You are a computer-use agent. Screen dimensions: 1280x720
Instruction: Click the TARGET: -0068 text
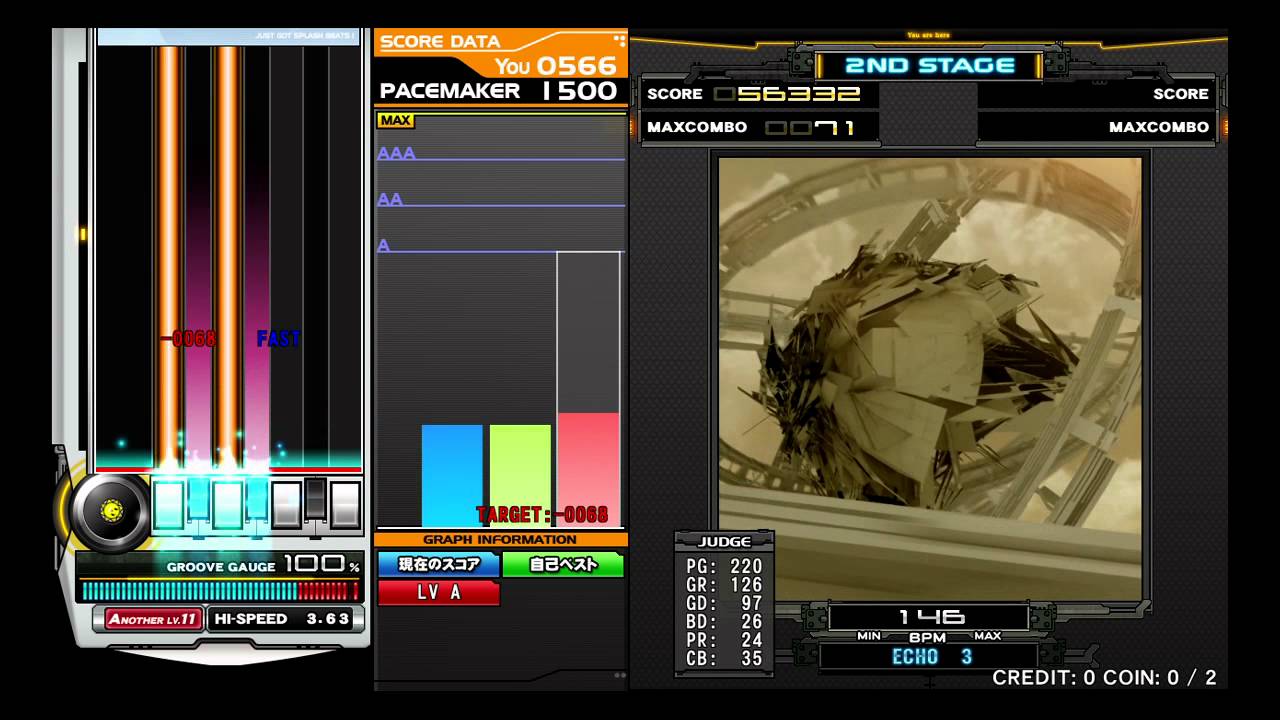point(542,515)
